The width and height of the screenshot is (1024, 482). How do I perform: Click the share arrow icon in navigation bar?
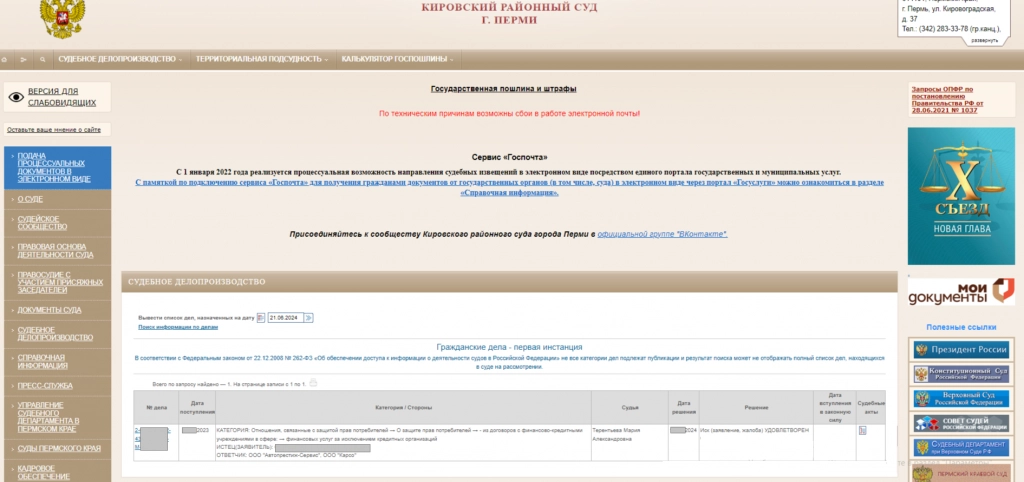point(24,59)
